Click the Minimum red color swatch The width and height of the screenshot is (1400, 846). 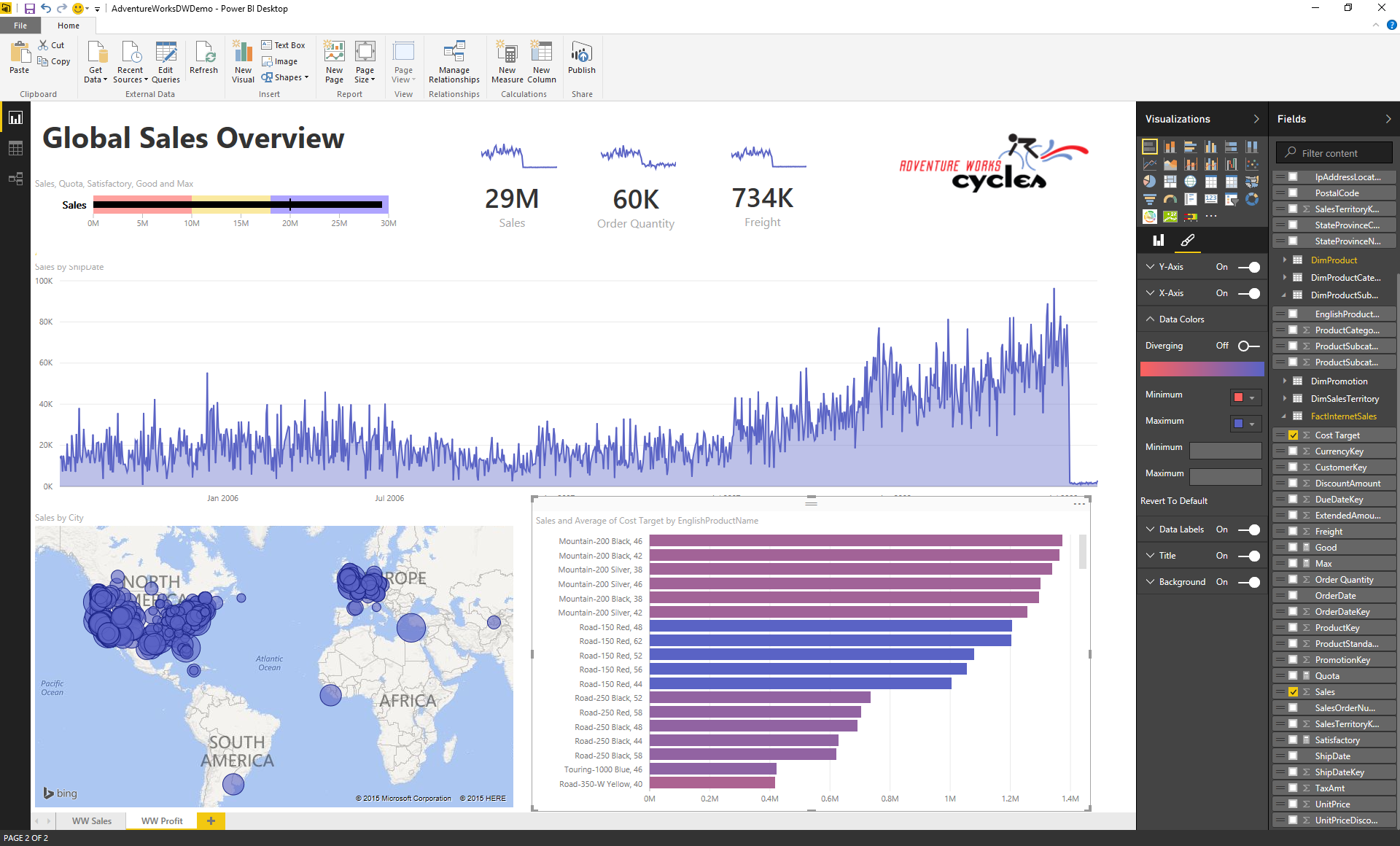click(x=1238, y=397)
